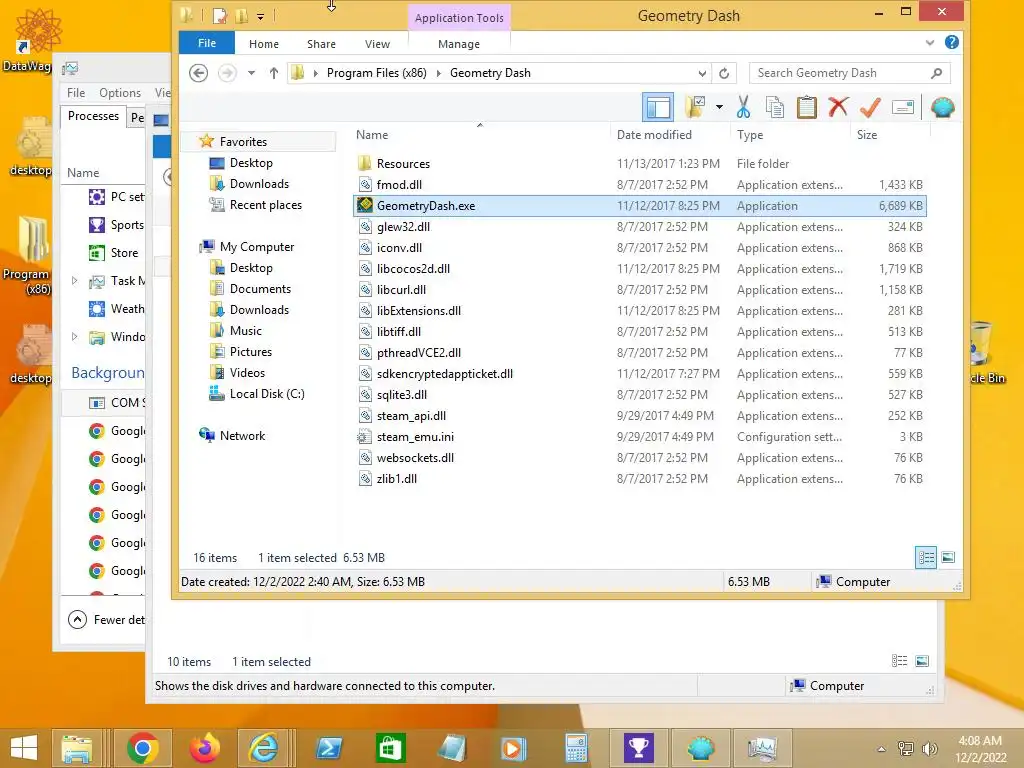1024x768 pixels.
Task: Open PowerShell from the taskbar
Action: click(x=328, y=748)
